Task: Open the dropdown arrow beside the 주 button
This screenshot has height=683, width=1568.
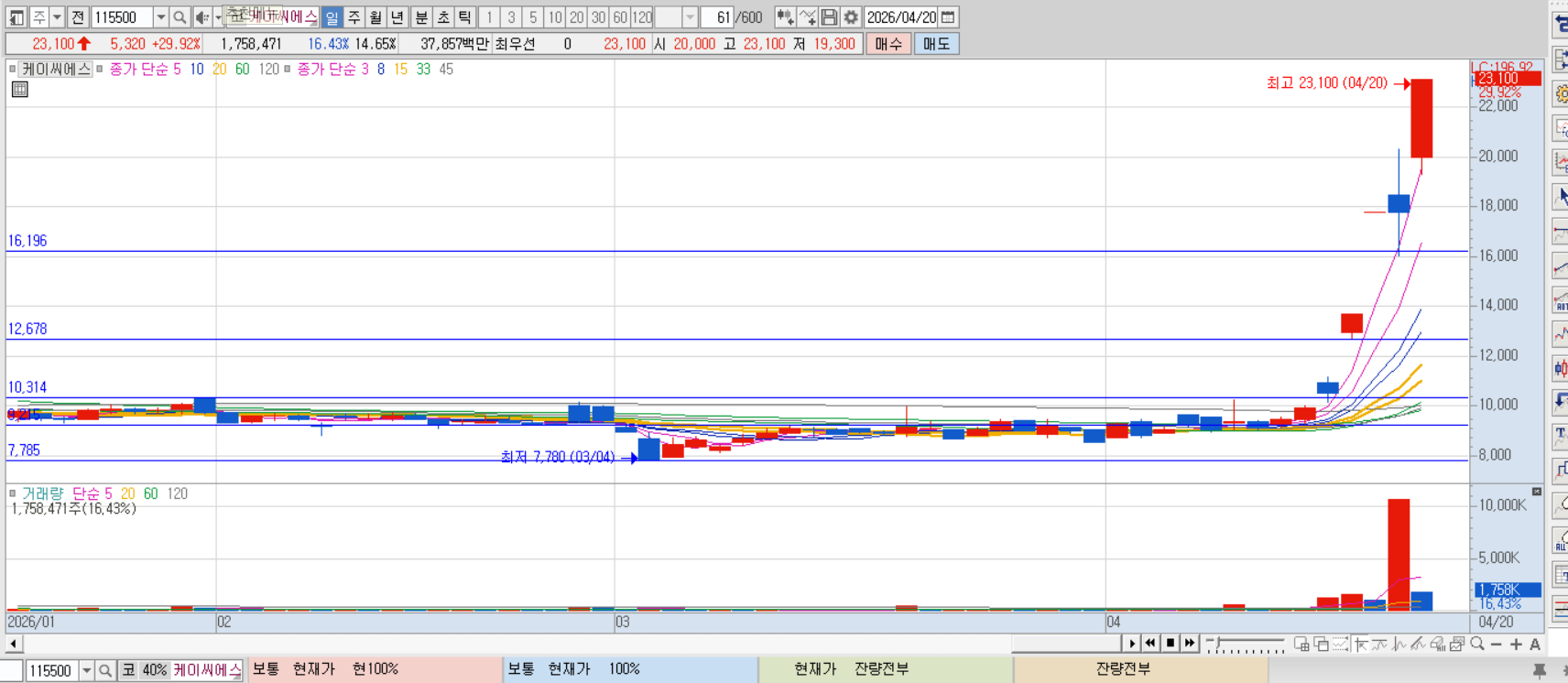Action: [57, 17]
